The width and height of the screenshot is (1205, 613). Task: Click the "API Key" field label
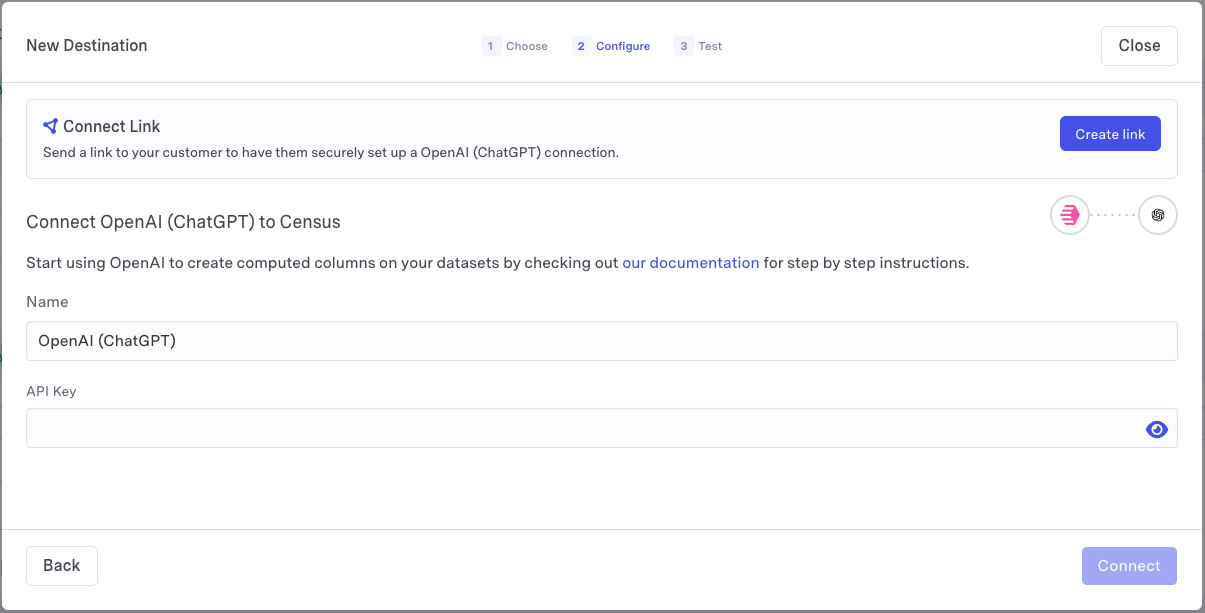point(51,391)
